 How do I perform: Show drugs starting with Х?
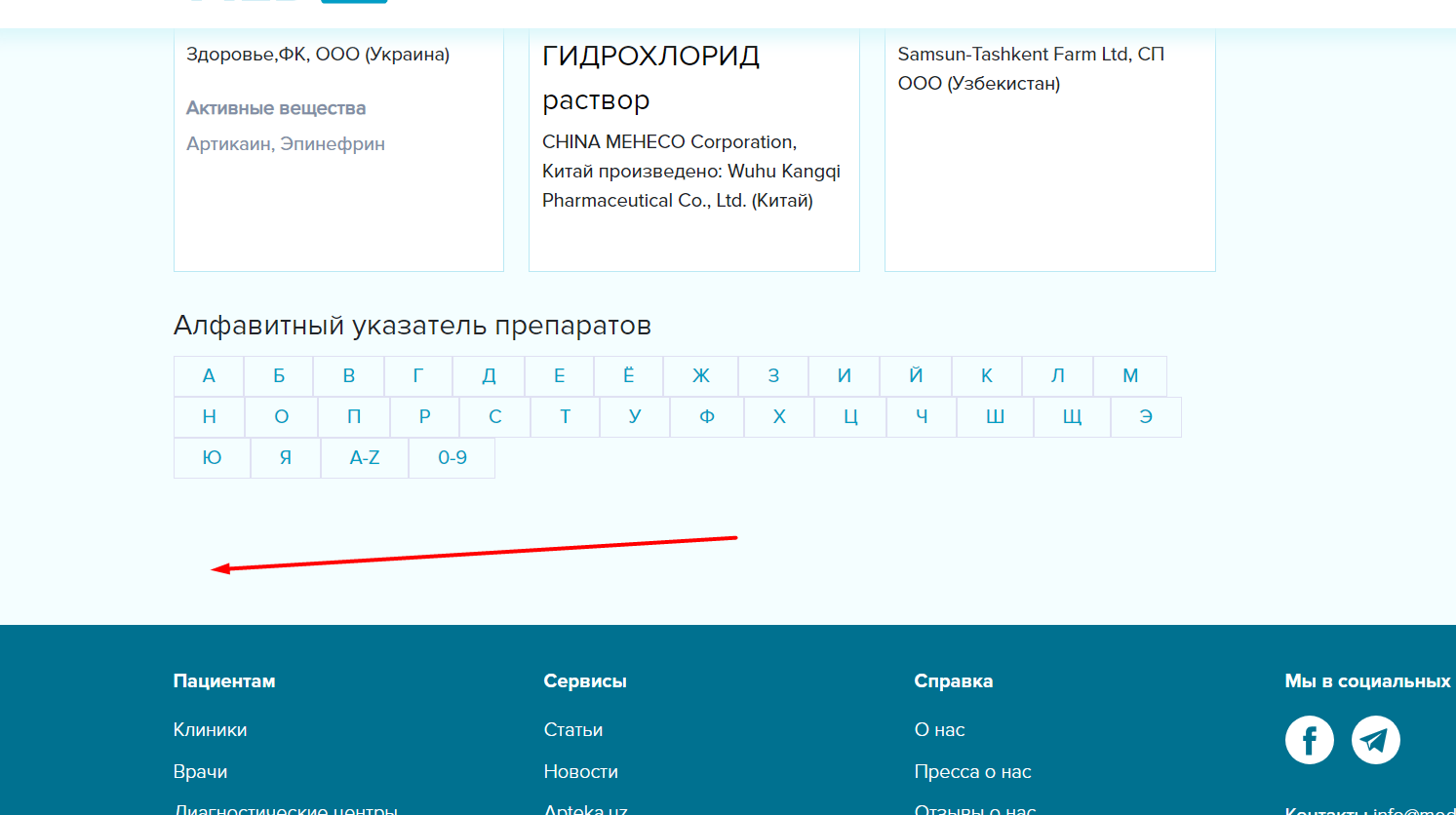tap(779, 417)
